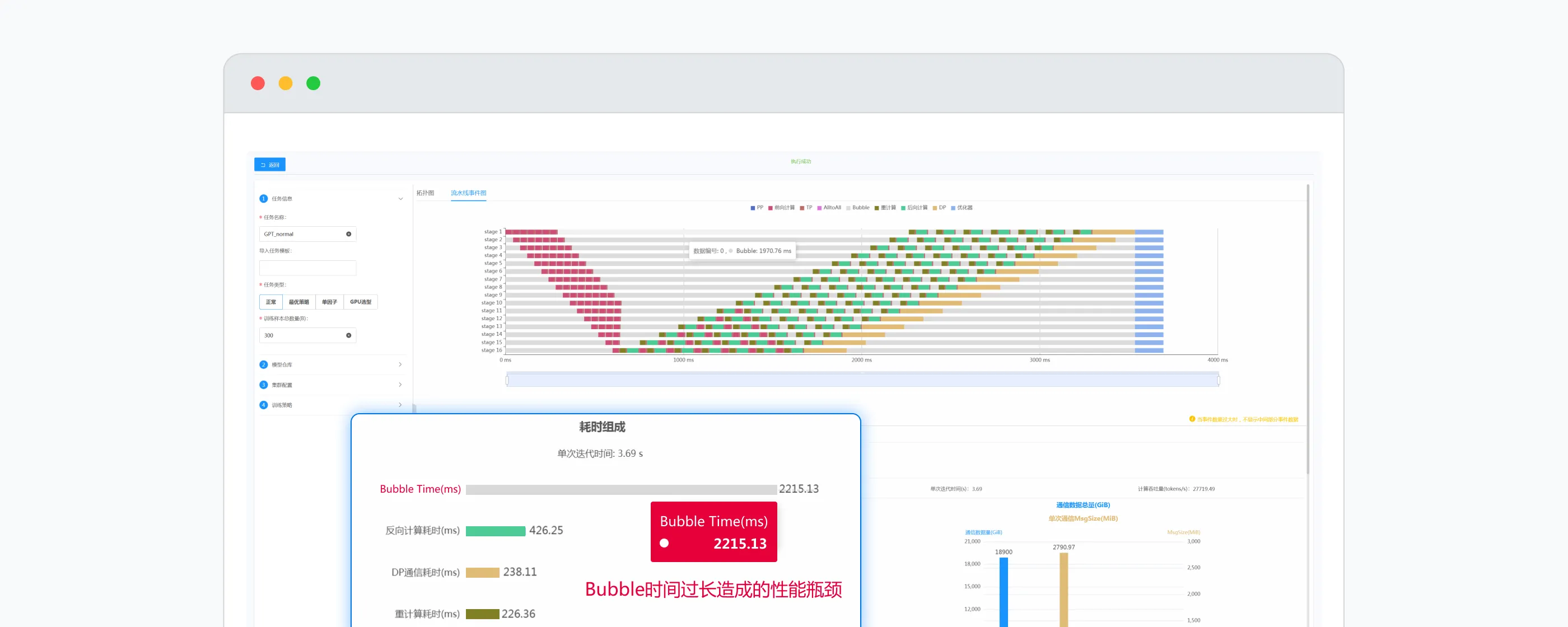Click the green 反向计算耗时 bar

496,531
